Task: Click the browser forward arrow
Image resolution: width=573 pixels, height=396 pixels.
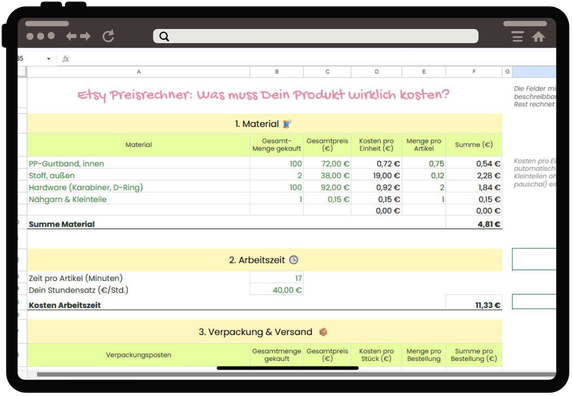Action: coord(86,36)
